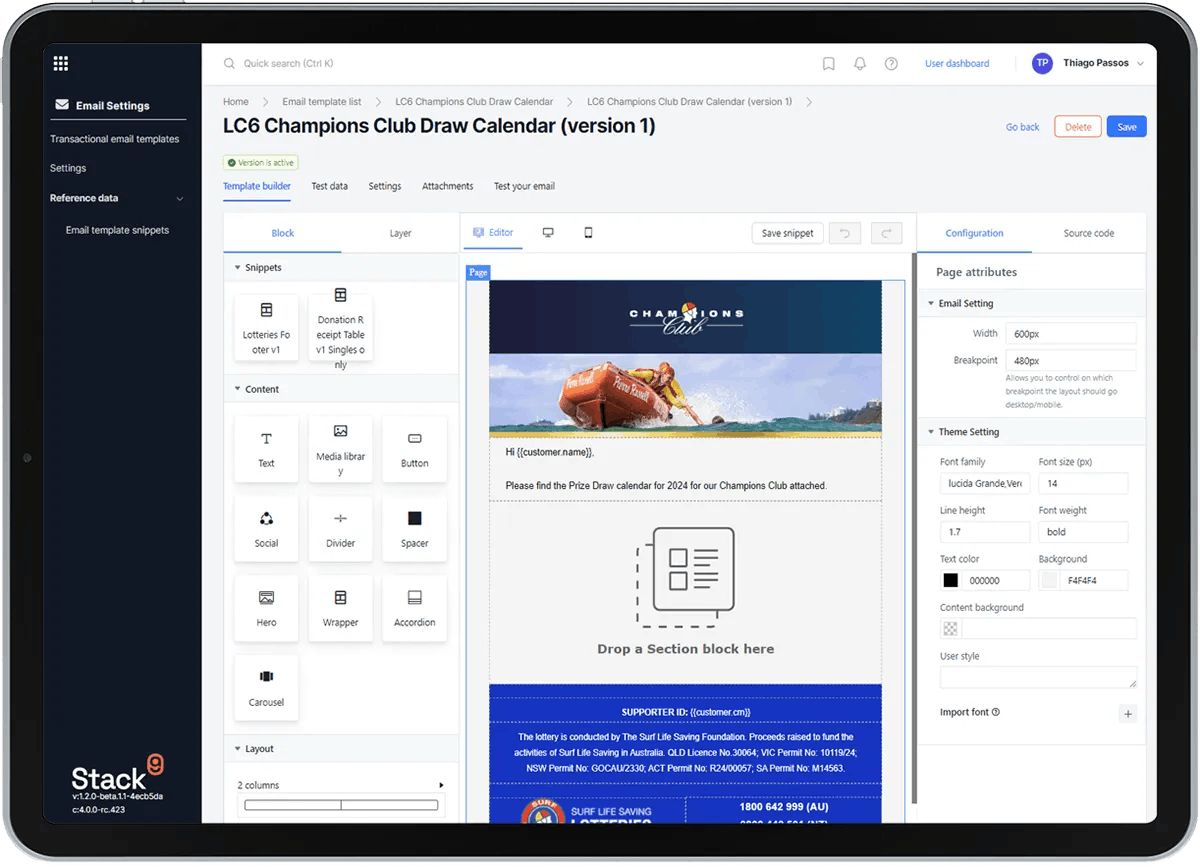Screen dimensions: 1200x867
Task: Open the Test your email tab
Action: click(x=524, y=186)
